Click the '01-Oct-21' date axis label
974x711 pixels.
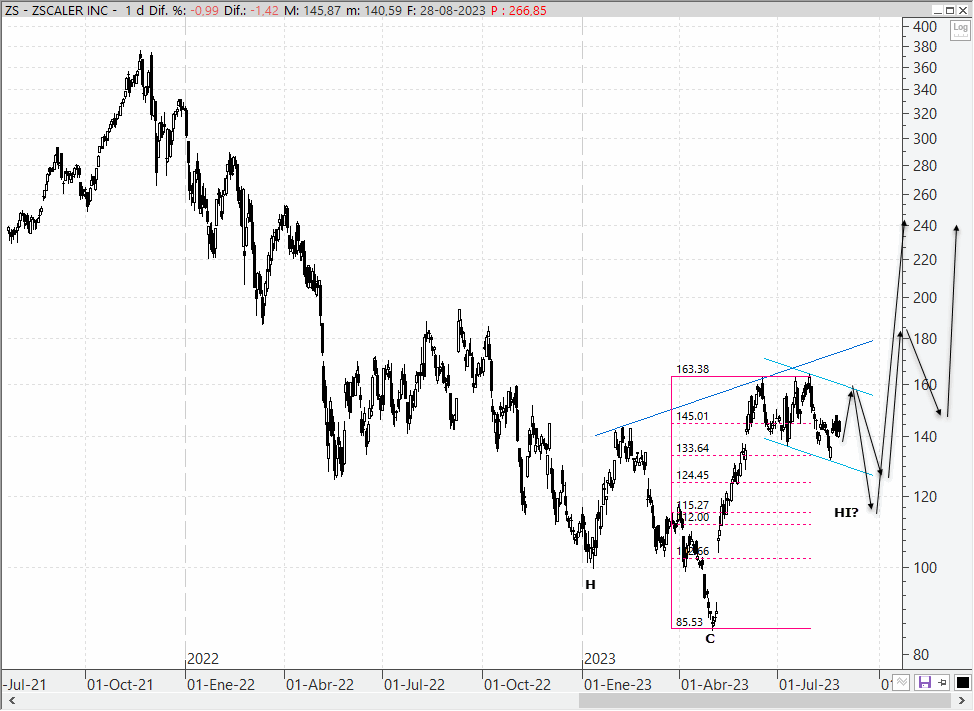pyautogui.click(x=120, y=684)
